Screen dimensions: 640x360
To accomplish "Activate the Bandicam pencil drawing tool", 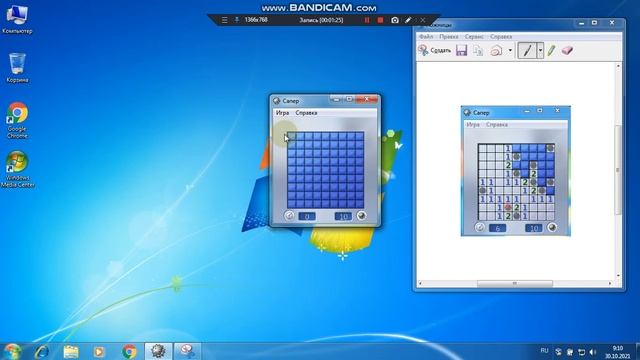I will pos(408,20).
